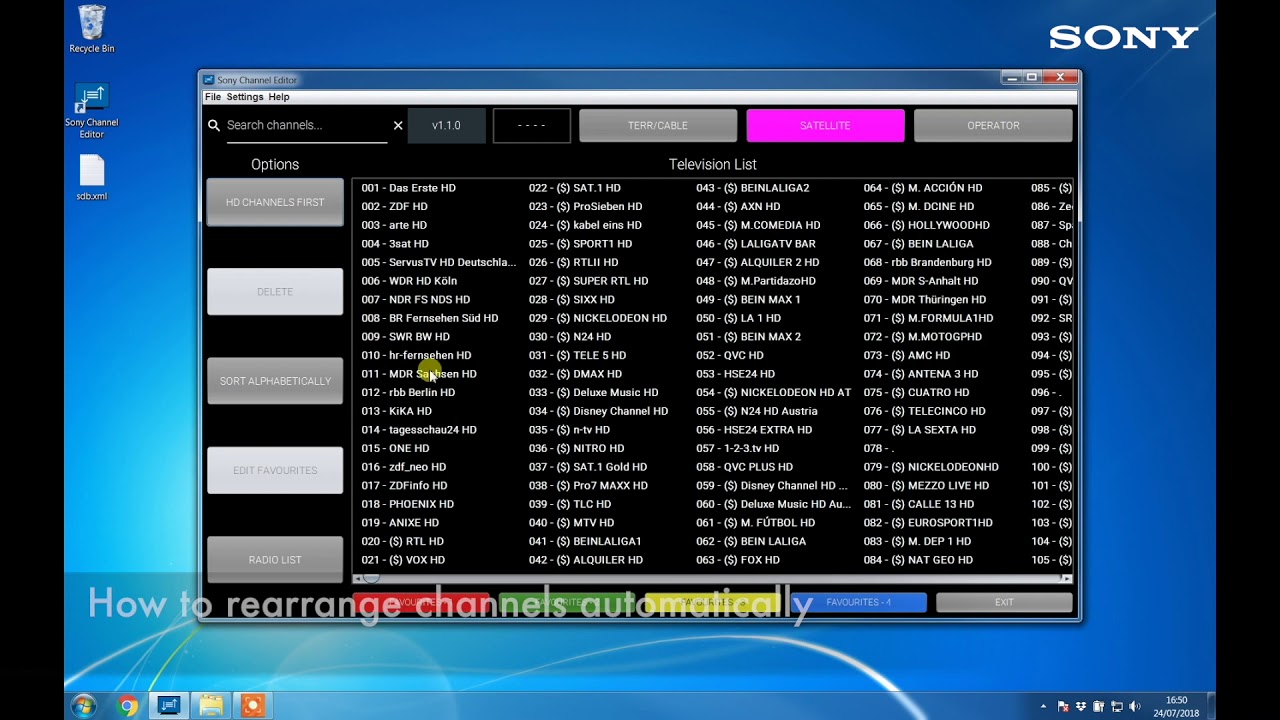Click the EDIT FAVOURITES button

pyautogui.click(x=275, y=470)
